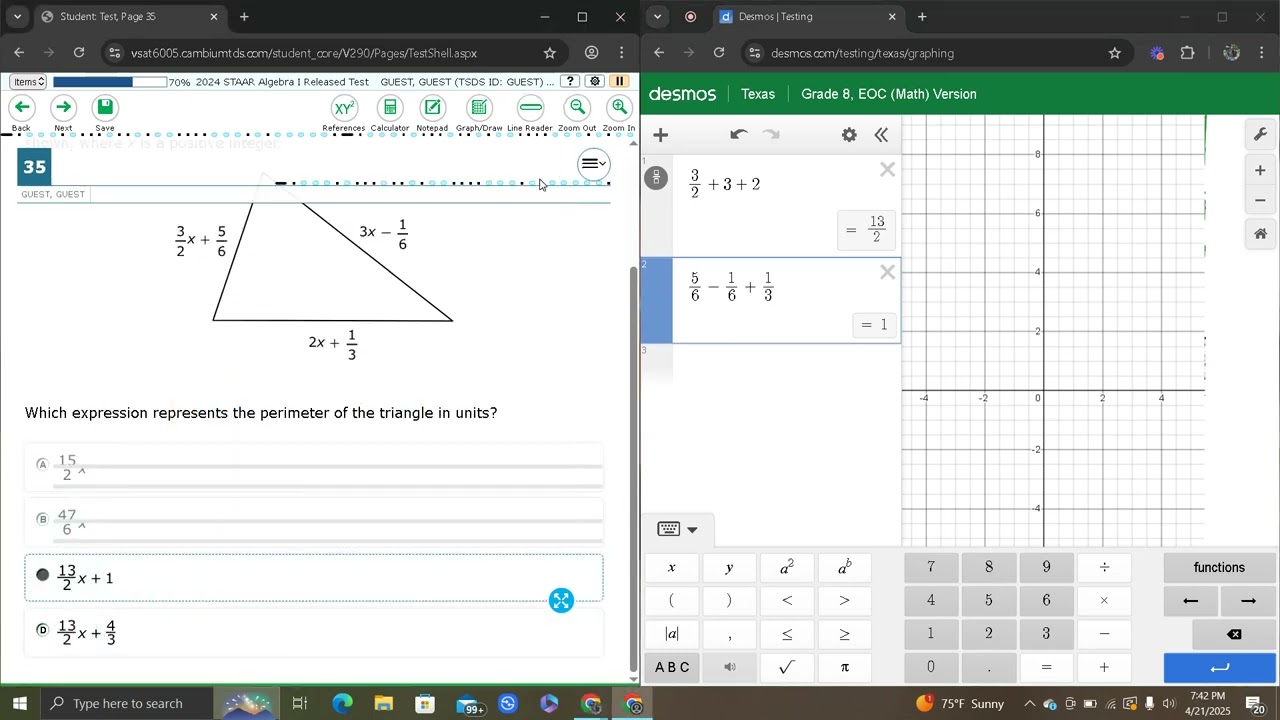Collapse the Desmos expression list panel

pos(881,135)
